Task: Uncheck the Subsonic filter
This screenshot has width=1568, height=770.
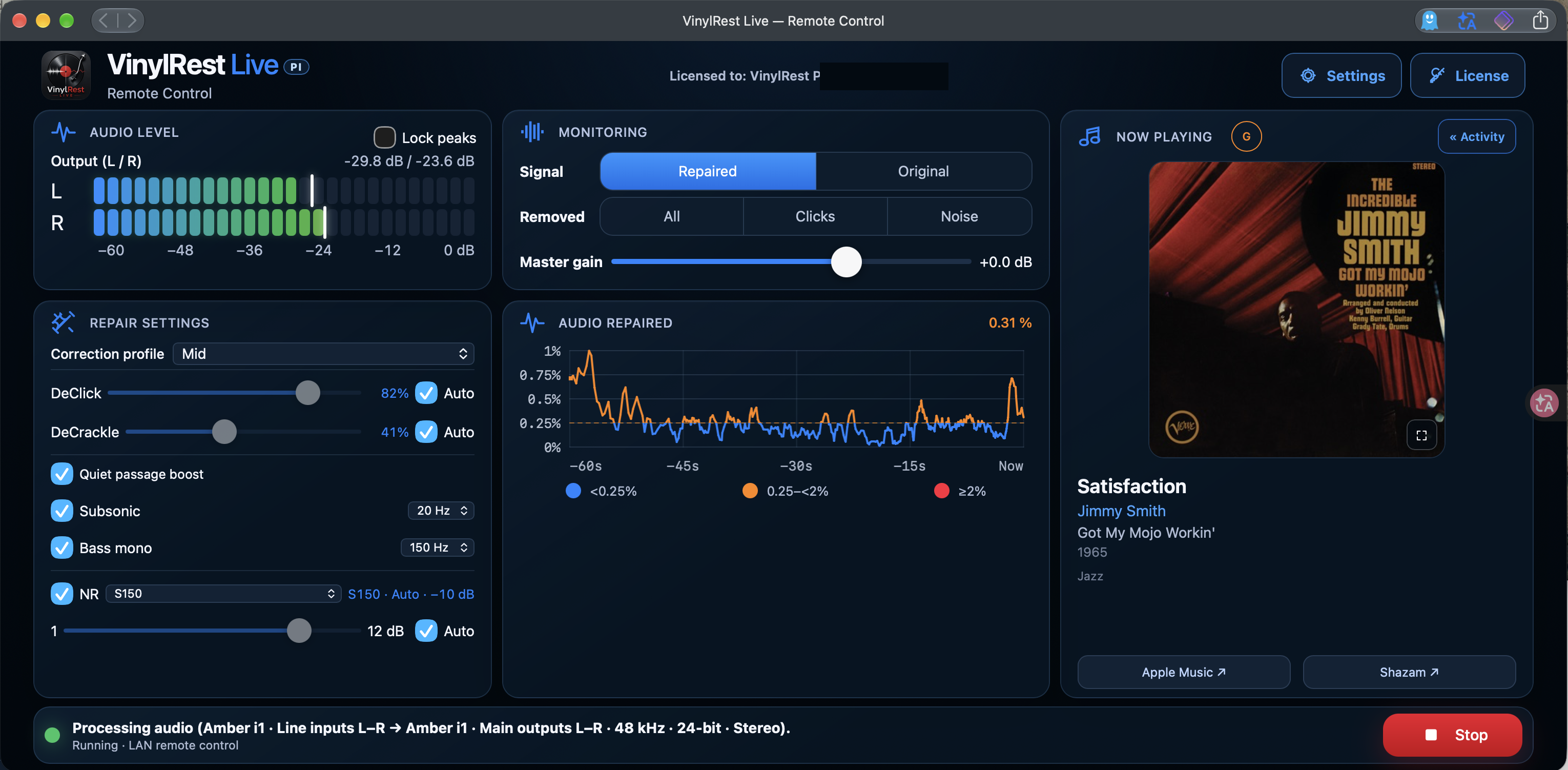Action: point(61,511)
